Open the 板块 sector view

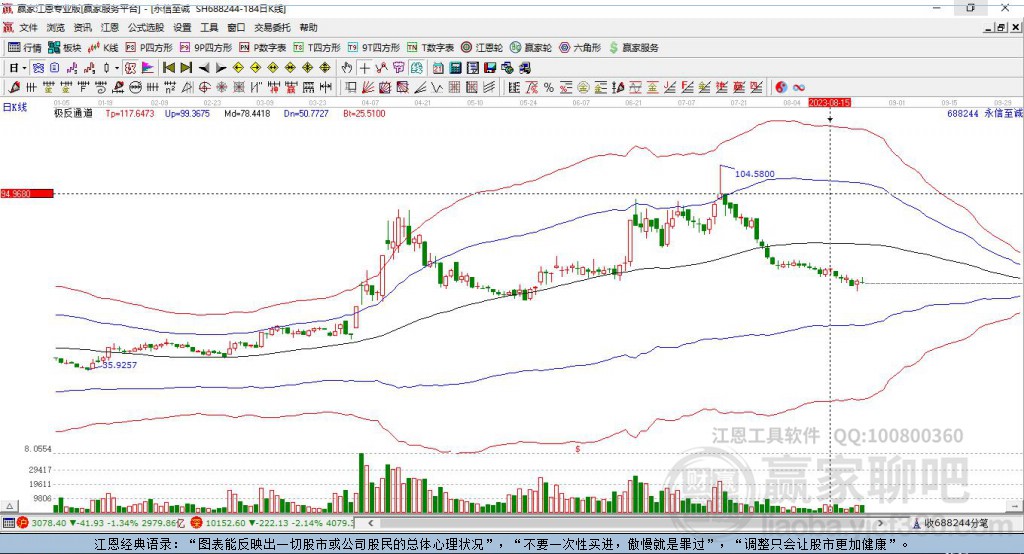pyautogui.click(x=65, y=48)
